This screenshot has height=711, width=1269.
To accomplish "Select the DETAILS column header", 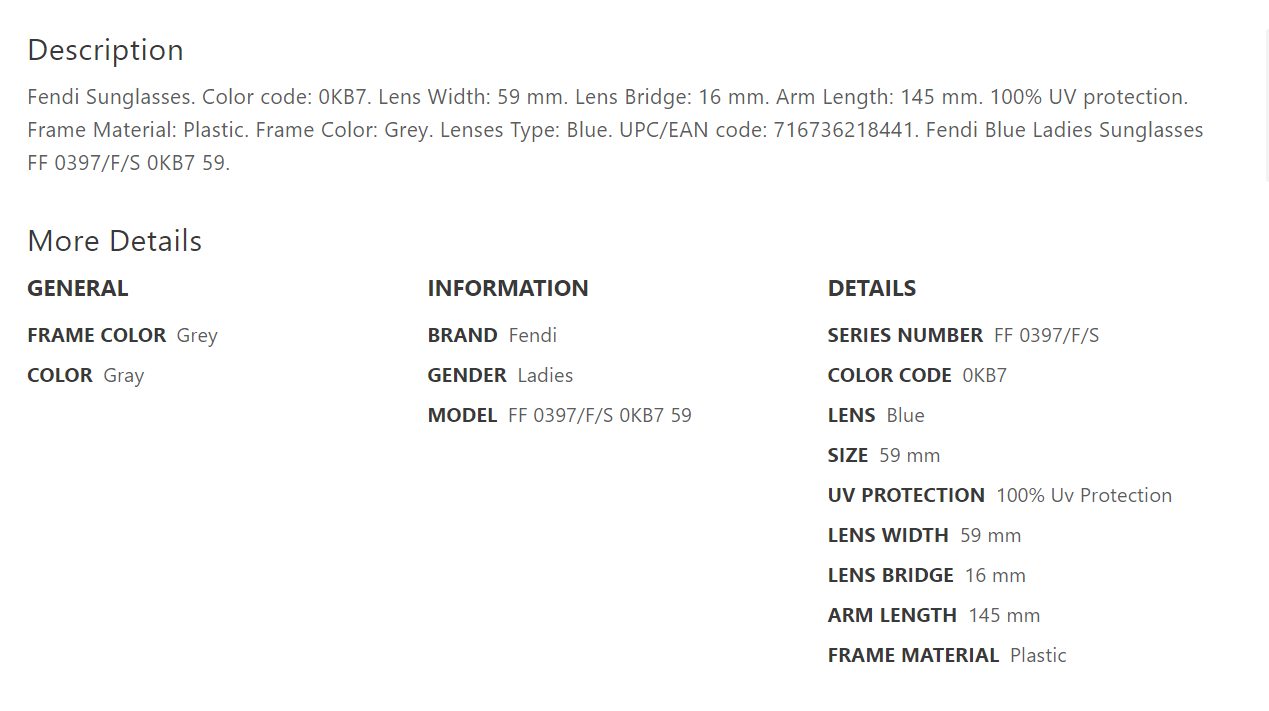I will pos(871,288).
